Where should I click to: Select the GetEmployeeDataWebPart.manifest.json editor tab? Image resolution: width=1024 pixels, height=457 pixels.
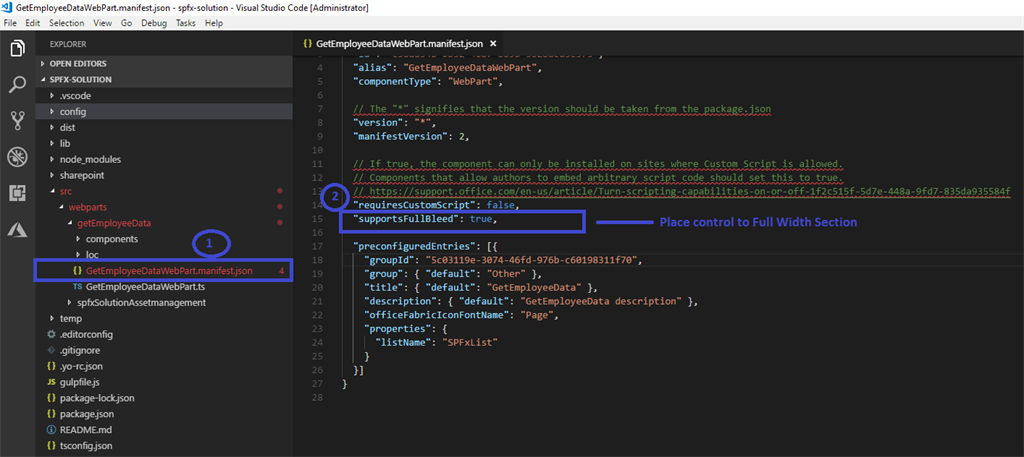coord(398,44)
